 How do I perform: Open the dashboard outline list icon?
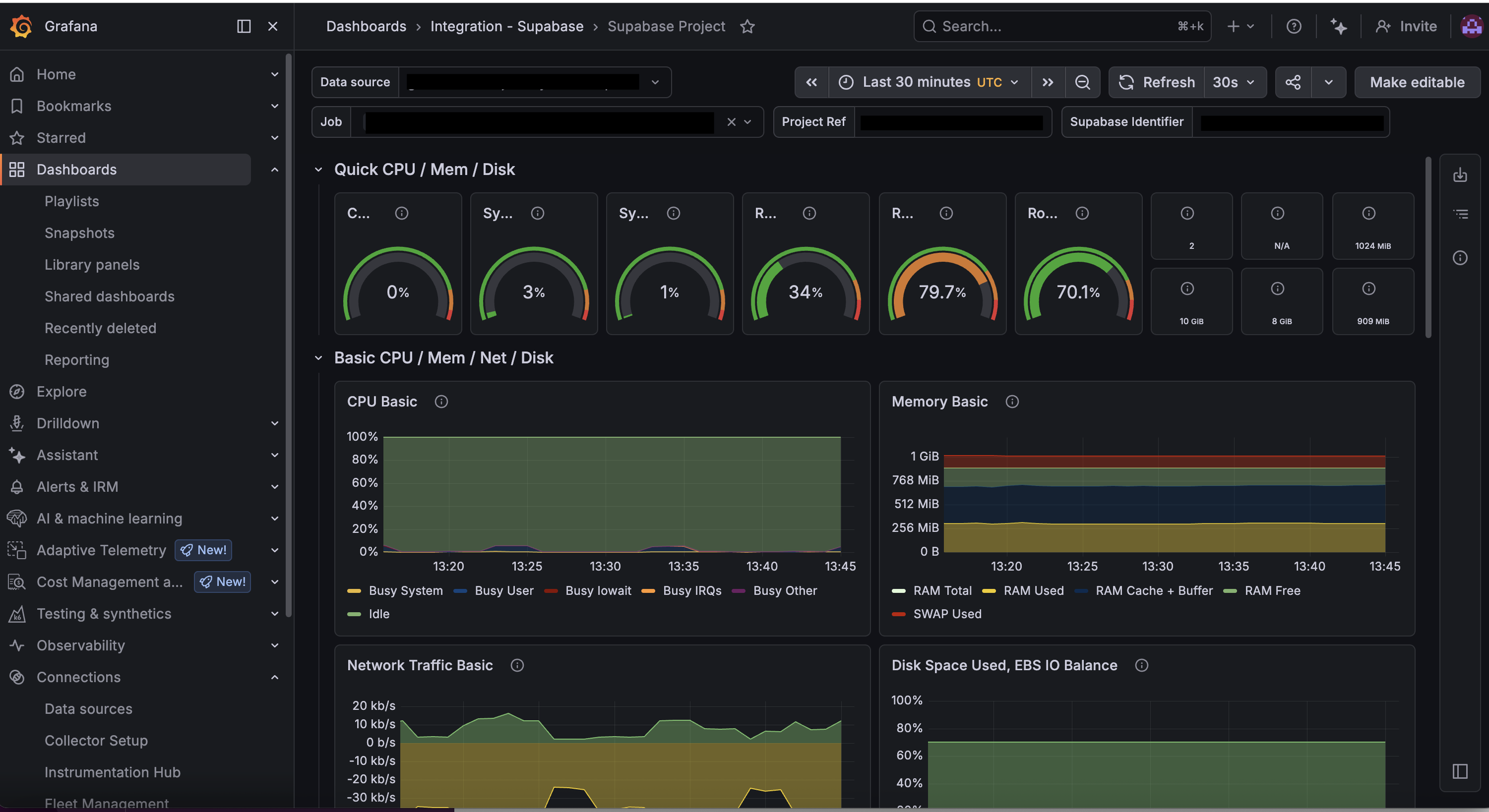(1460, 214)
